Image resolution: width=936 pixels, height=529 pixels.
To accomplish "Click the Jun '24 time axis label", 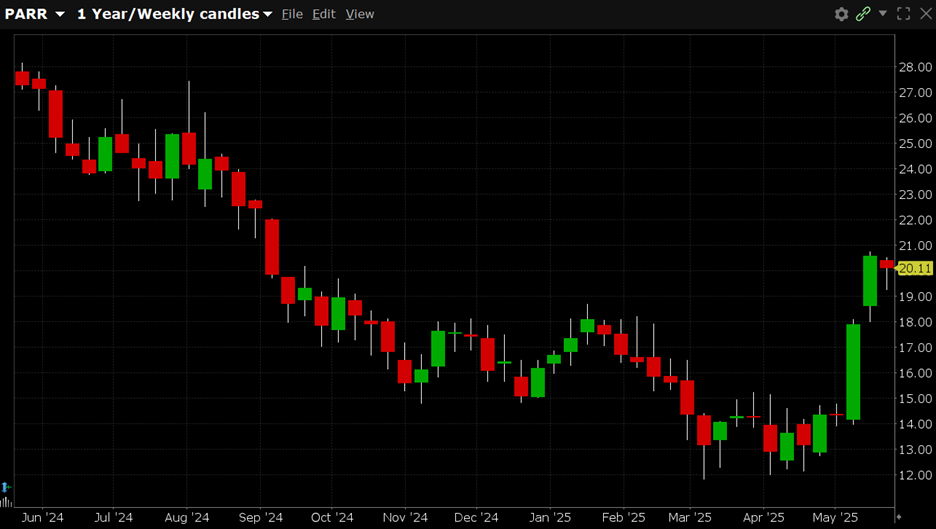I will (x=42, y=518).
